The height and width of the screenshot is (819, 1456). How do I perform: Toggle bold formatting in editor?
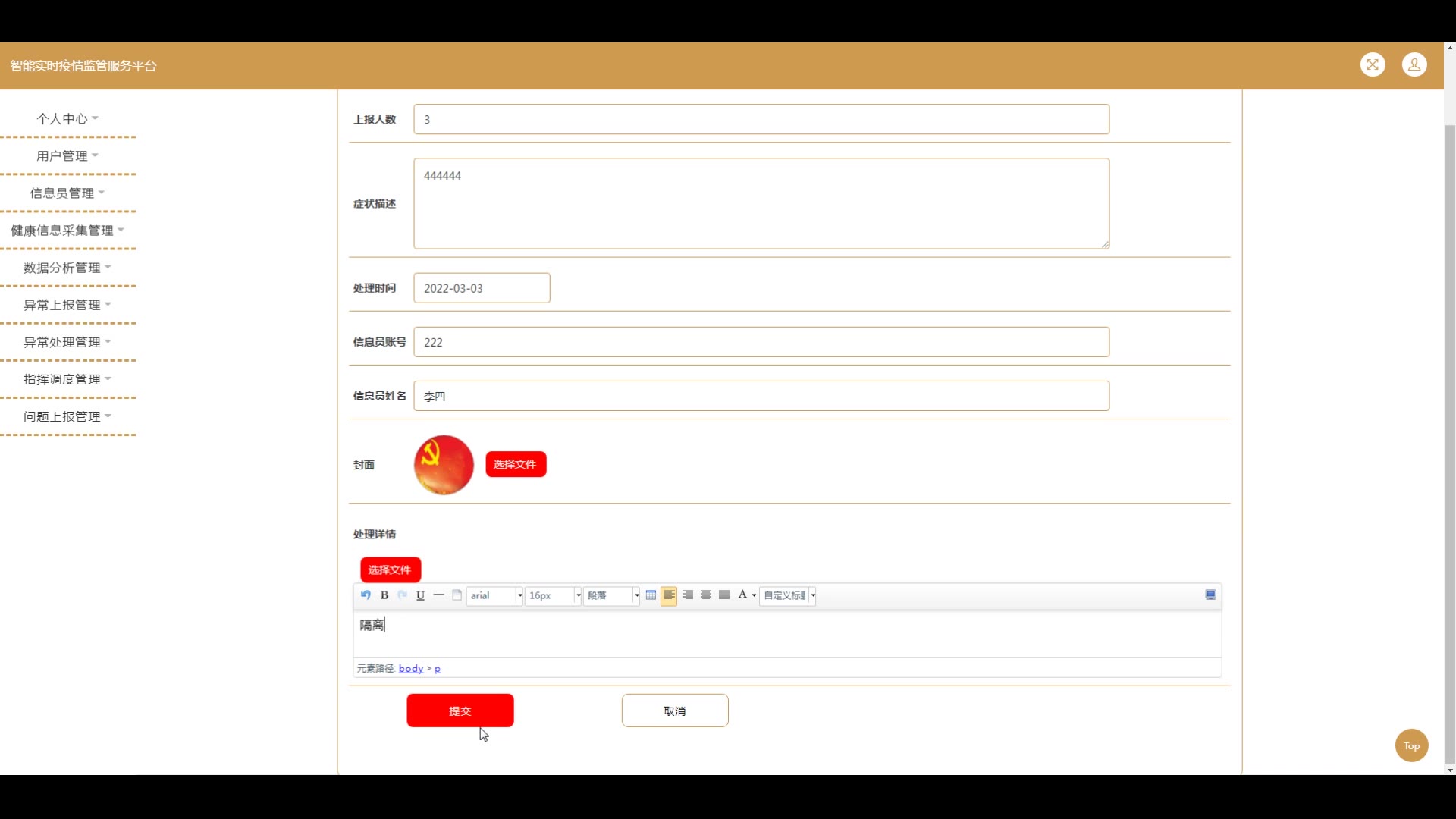tap(384, 595)
